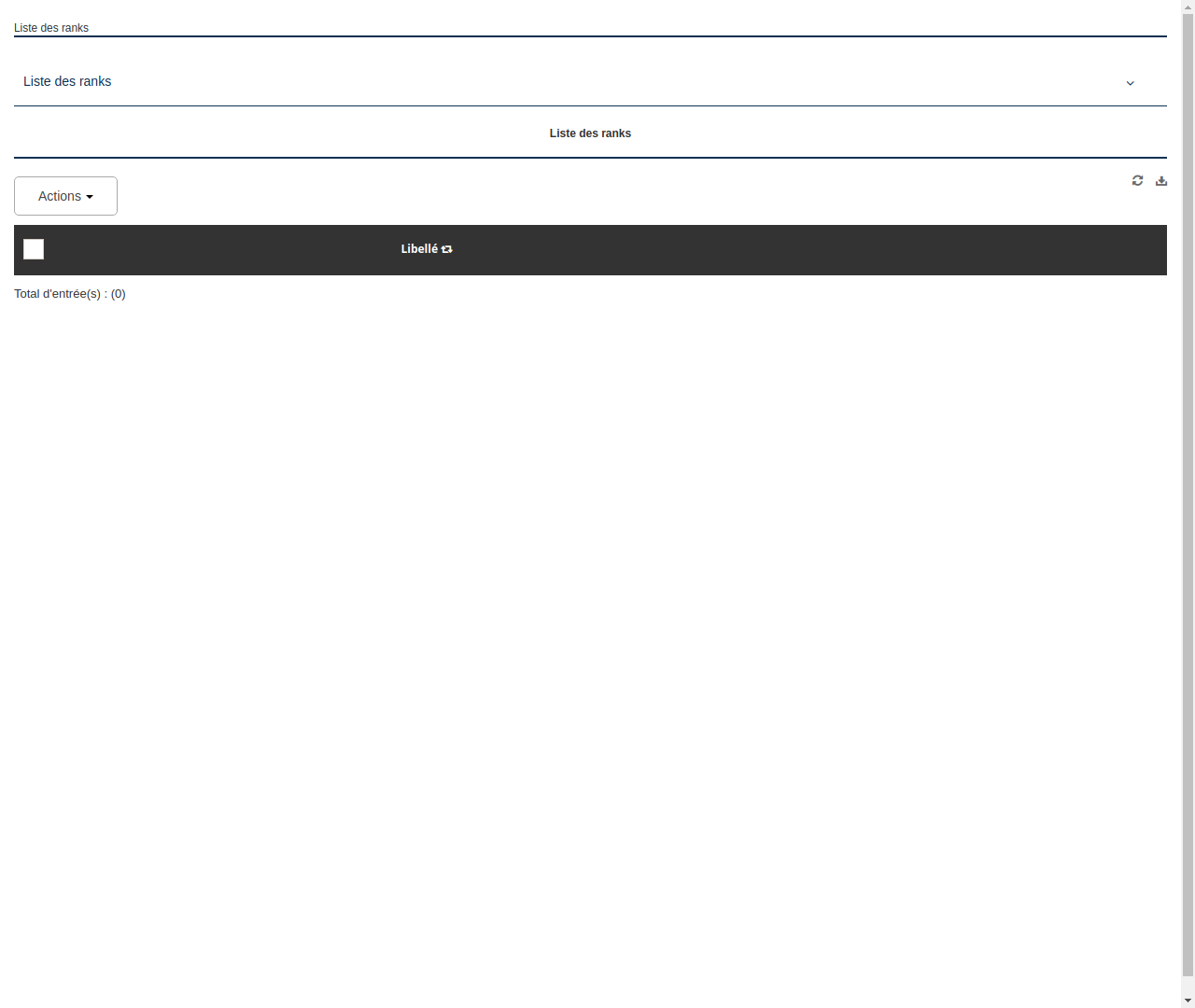Viewport: 1195px width, 1008px height.
Task: Open the Liste des ranks breadcrumb
Action: 51,27
